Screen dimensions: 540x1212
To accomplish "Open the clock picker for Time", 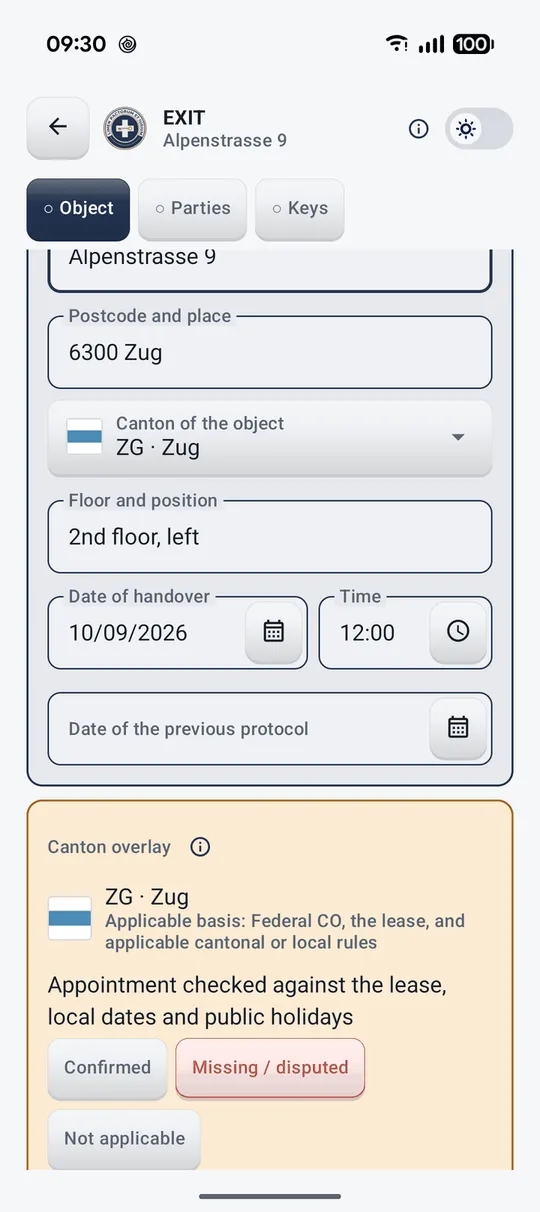I will click(458, 631).
